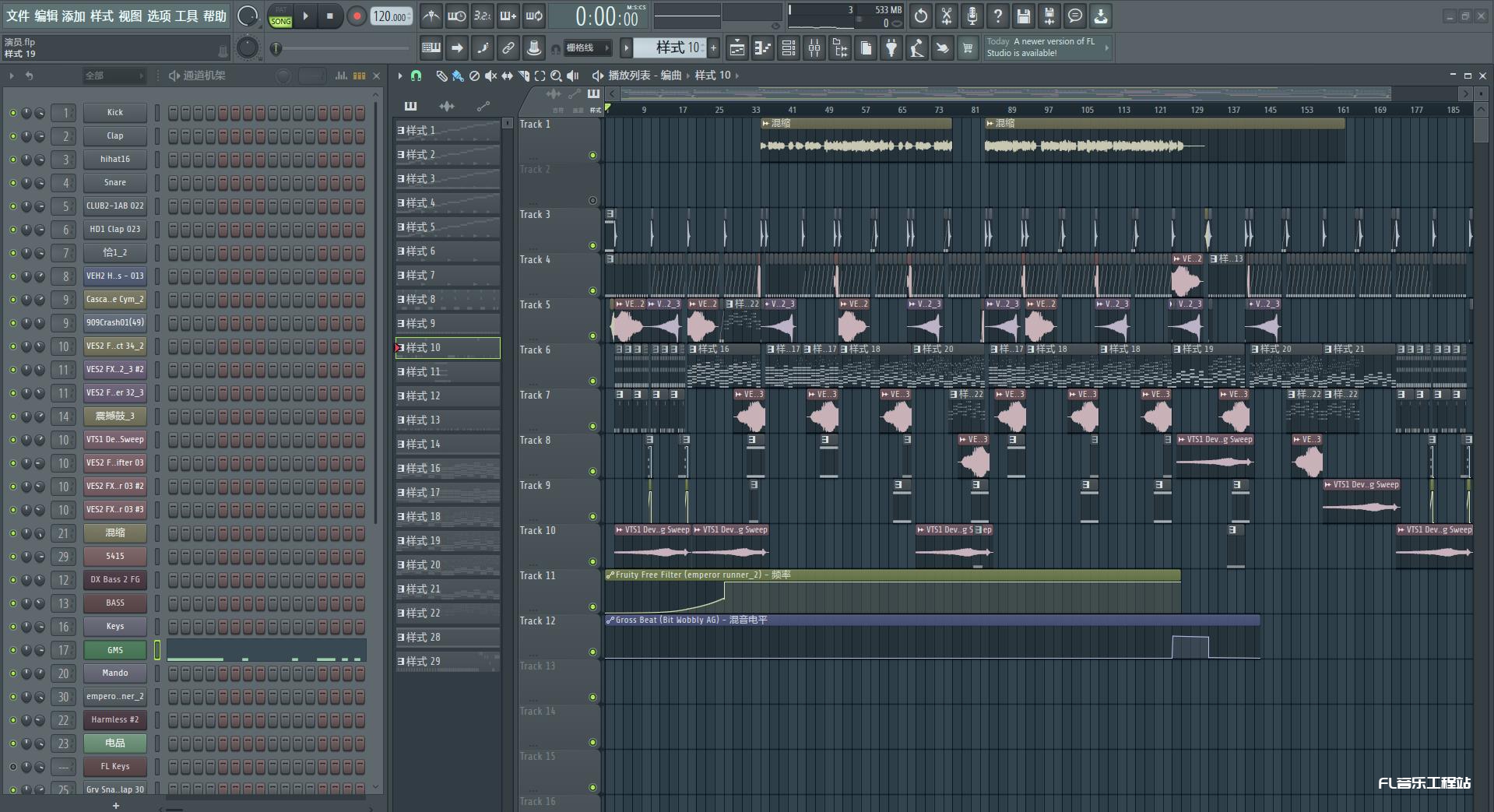This screenshot has height=812, width=1494.
Task: Select the playlist pencil draw tool
Action: 441,76
